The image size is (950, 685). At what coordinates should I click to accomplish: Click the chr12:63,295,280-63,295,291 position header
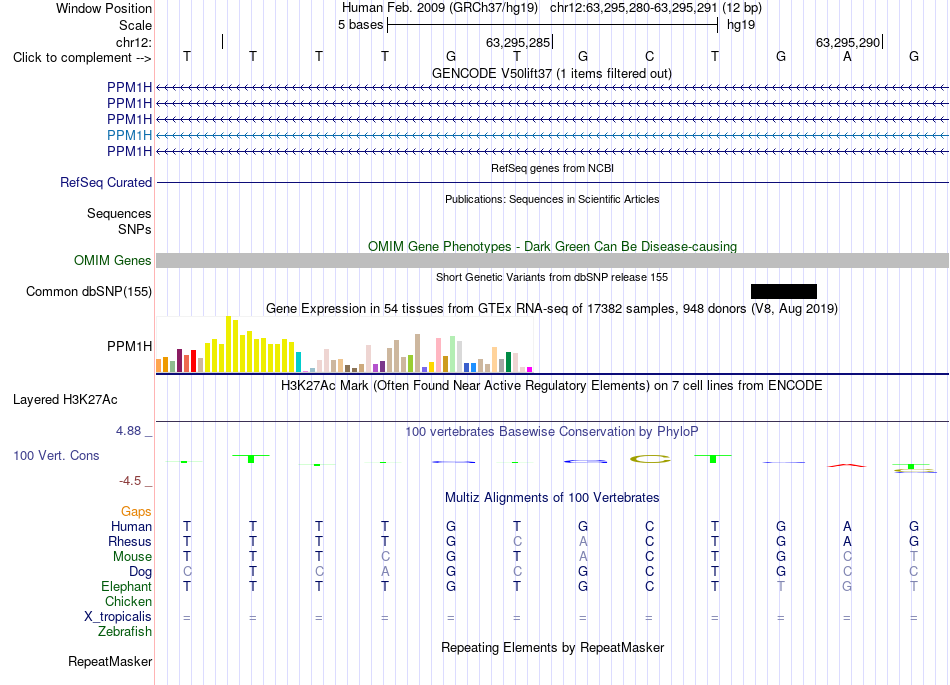coord(633,8)
